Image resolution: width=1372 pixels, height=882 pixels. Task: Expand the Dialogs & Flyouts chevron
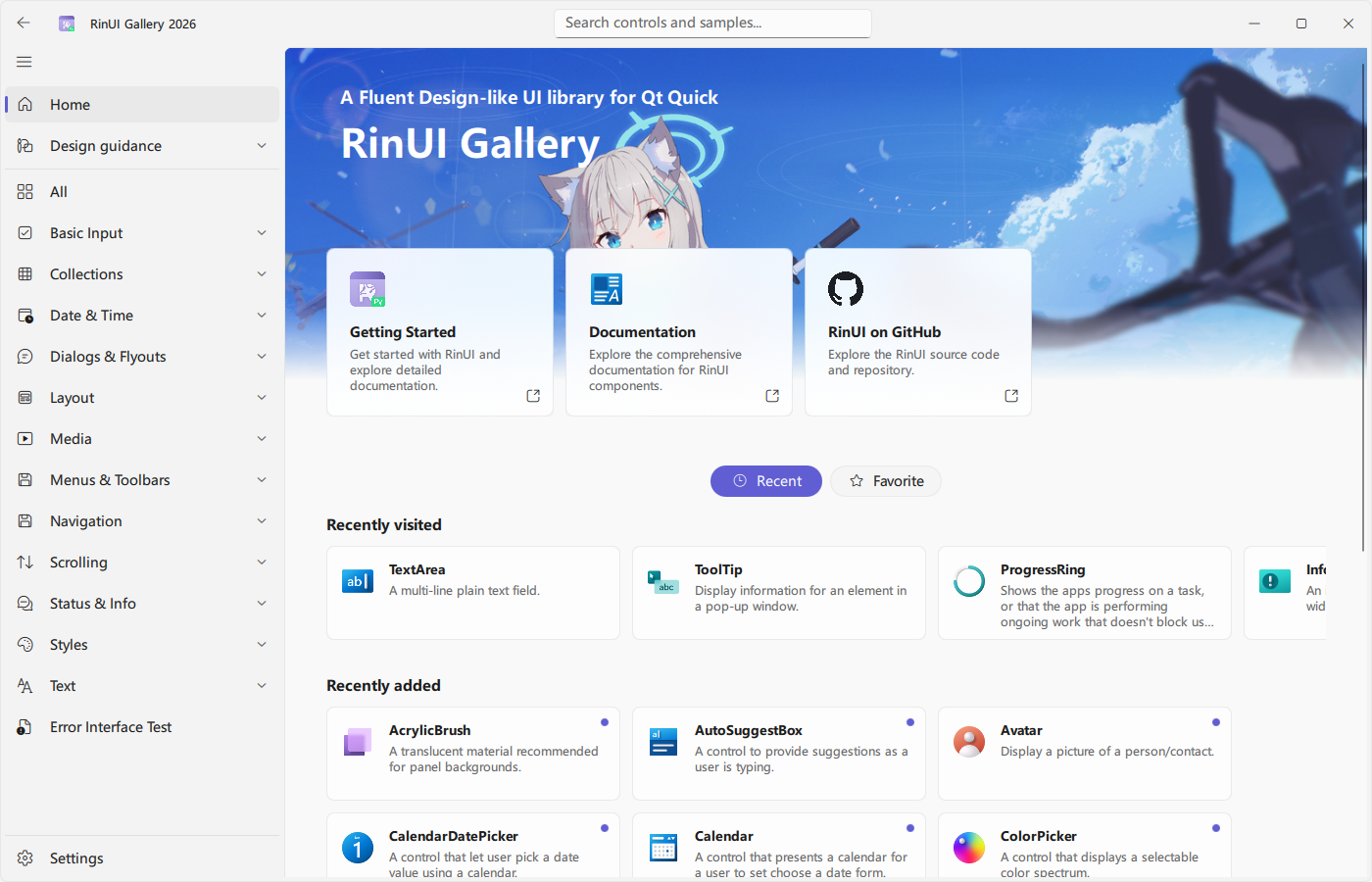point(262,357)
